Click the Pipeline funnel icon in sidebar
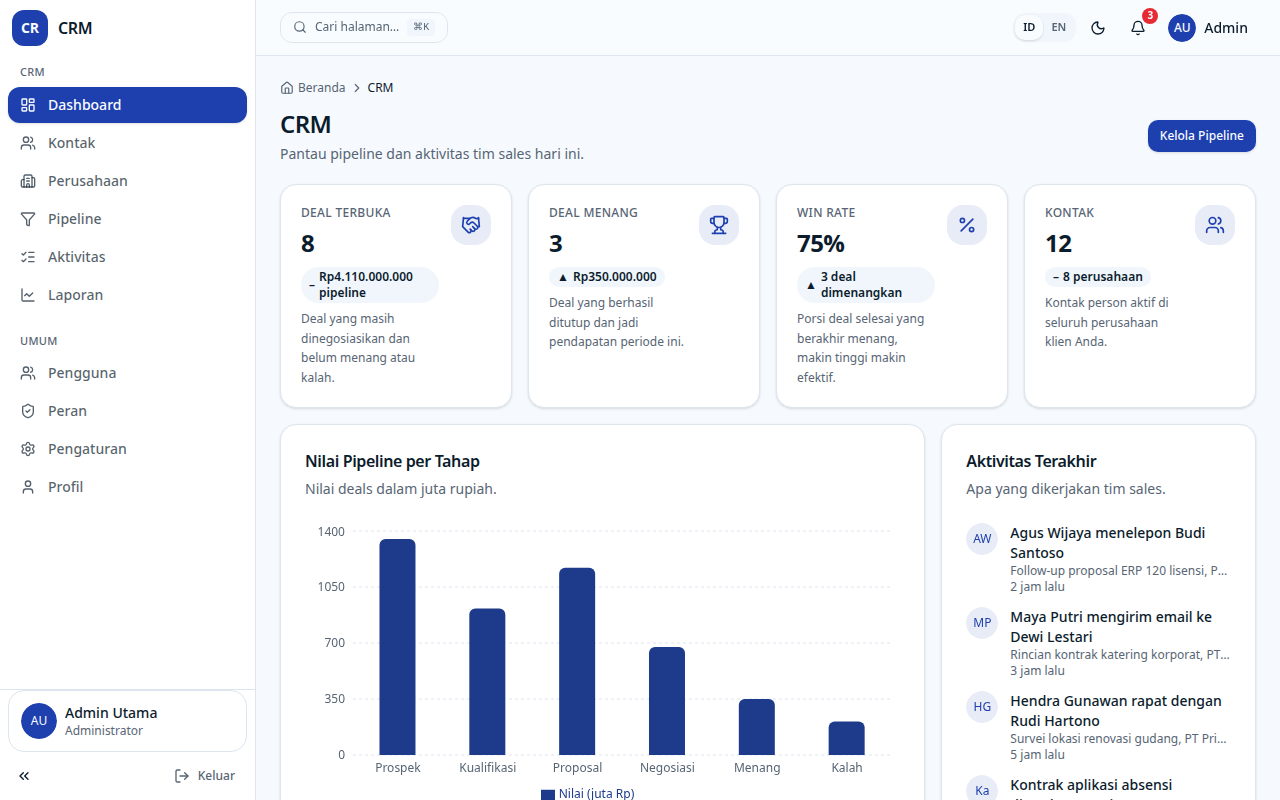The height and width of the screenshot is (800, 1280). click(x=28, y=219)
